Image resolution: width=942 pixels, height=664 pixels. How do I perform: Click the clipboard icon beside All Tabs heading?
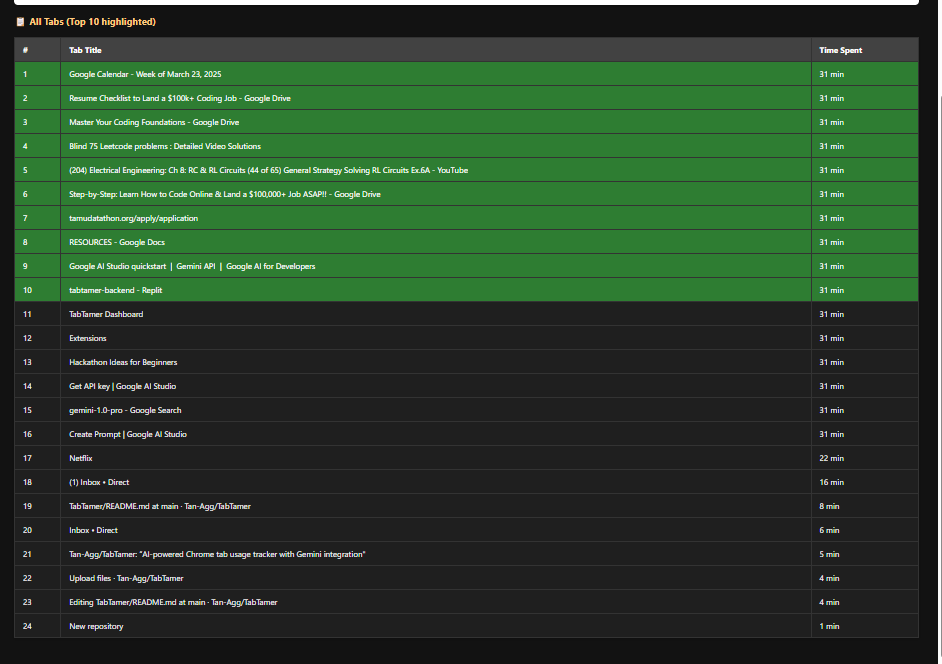coord(20,22)
